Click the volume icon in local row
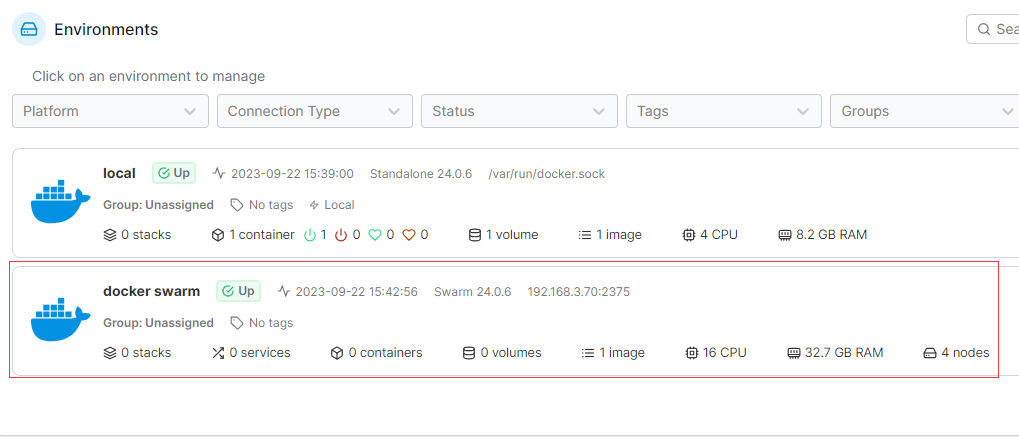The width and height of the screenshot is (1019, 437). (475, 235)
